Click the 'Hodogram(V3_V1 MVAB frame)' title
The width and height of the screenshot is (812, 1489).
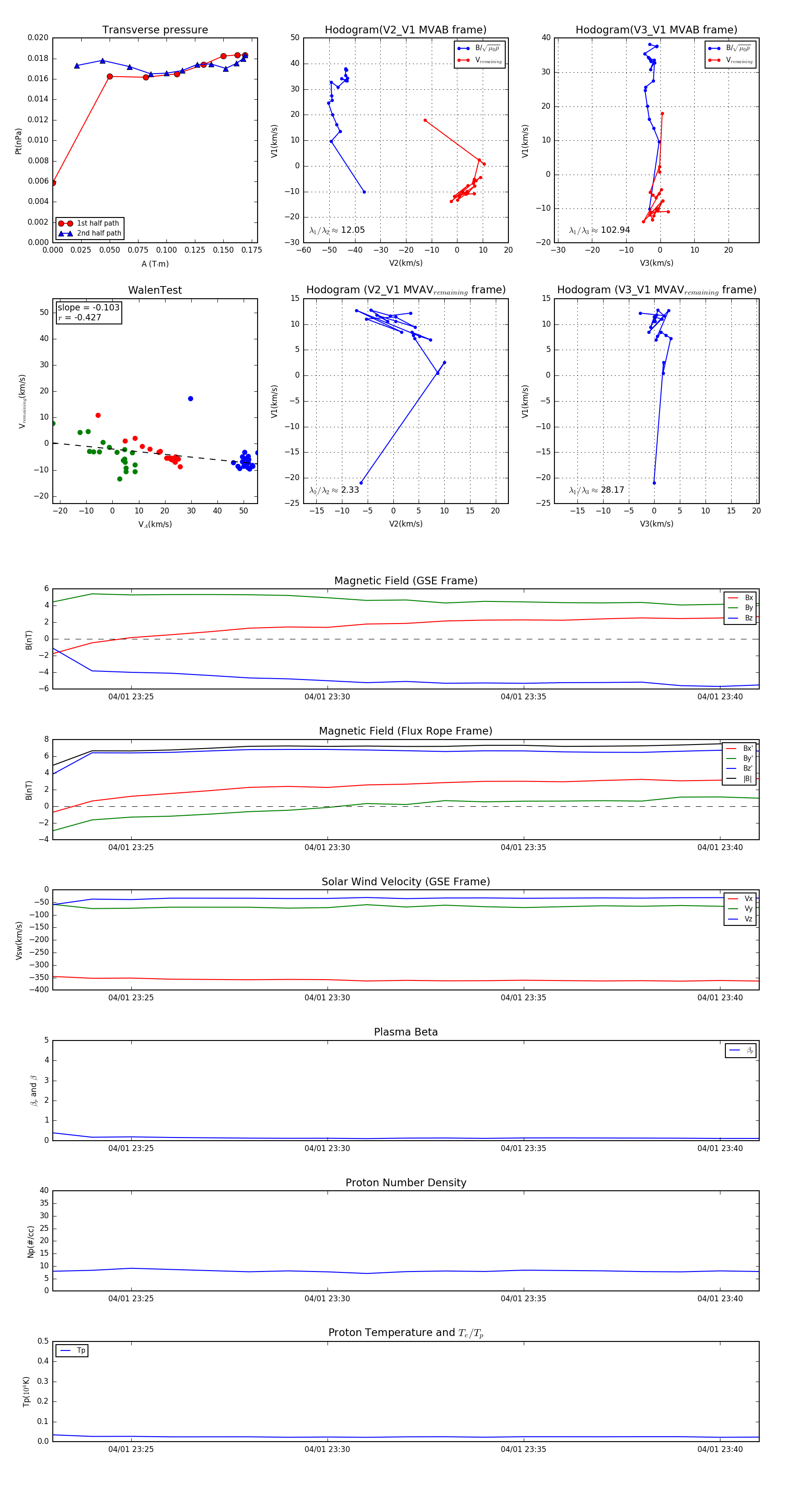tap(656, 30)
